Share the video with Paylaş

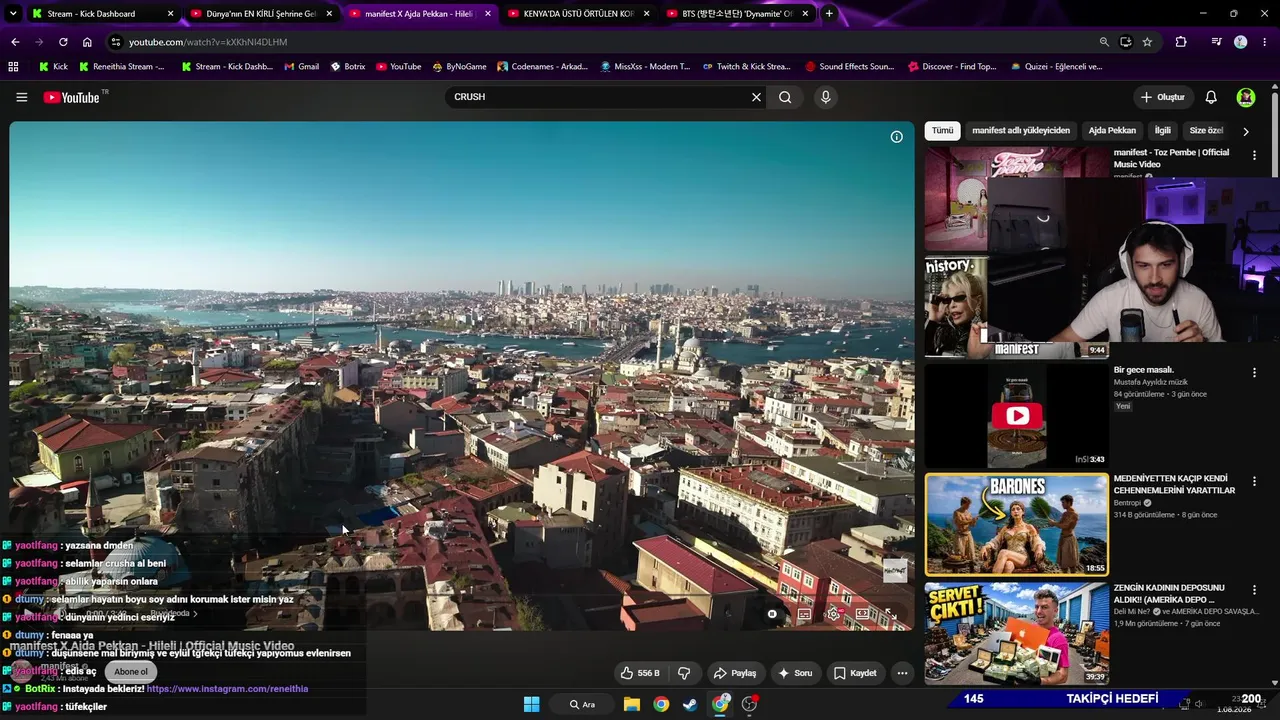click(735, 673)
